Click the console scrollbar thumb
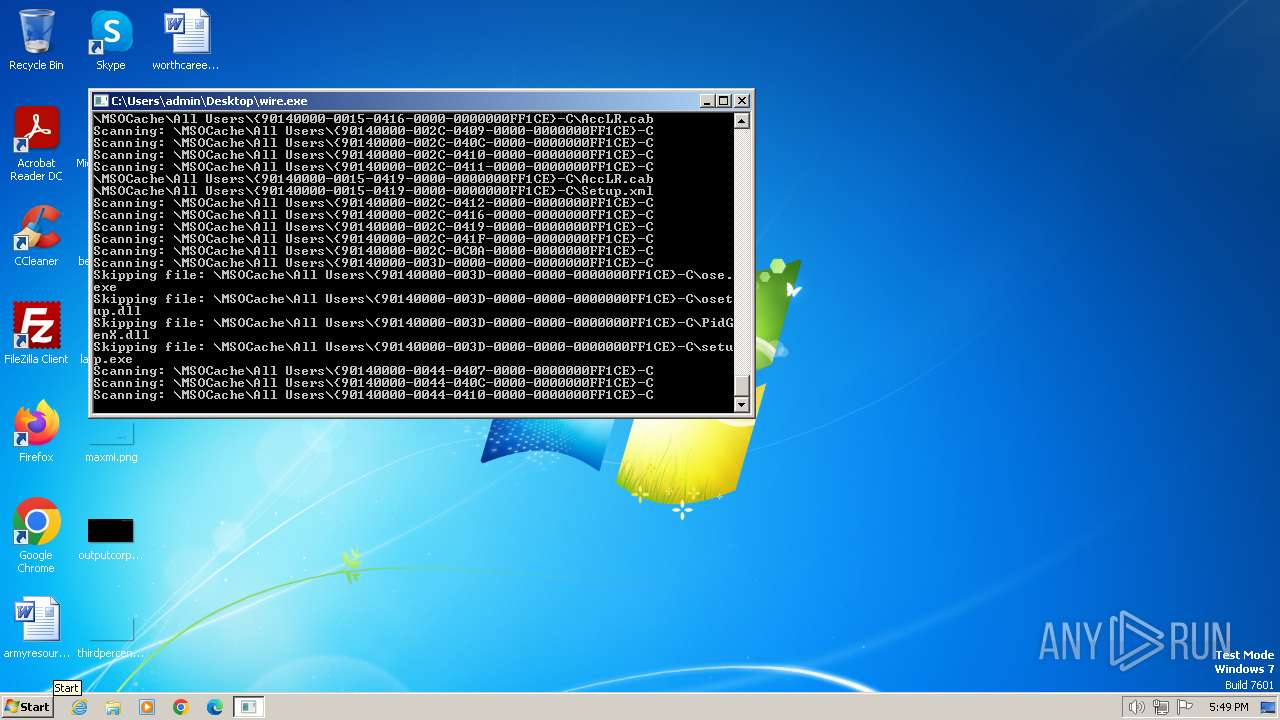 click(741, 385)
